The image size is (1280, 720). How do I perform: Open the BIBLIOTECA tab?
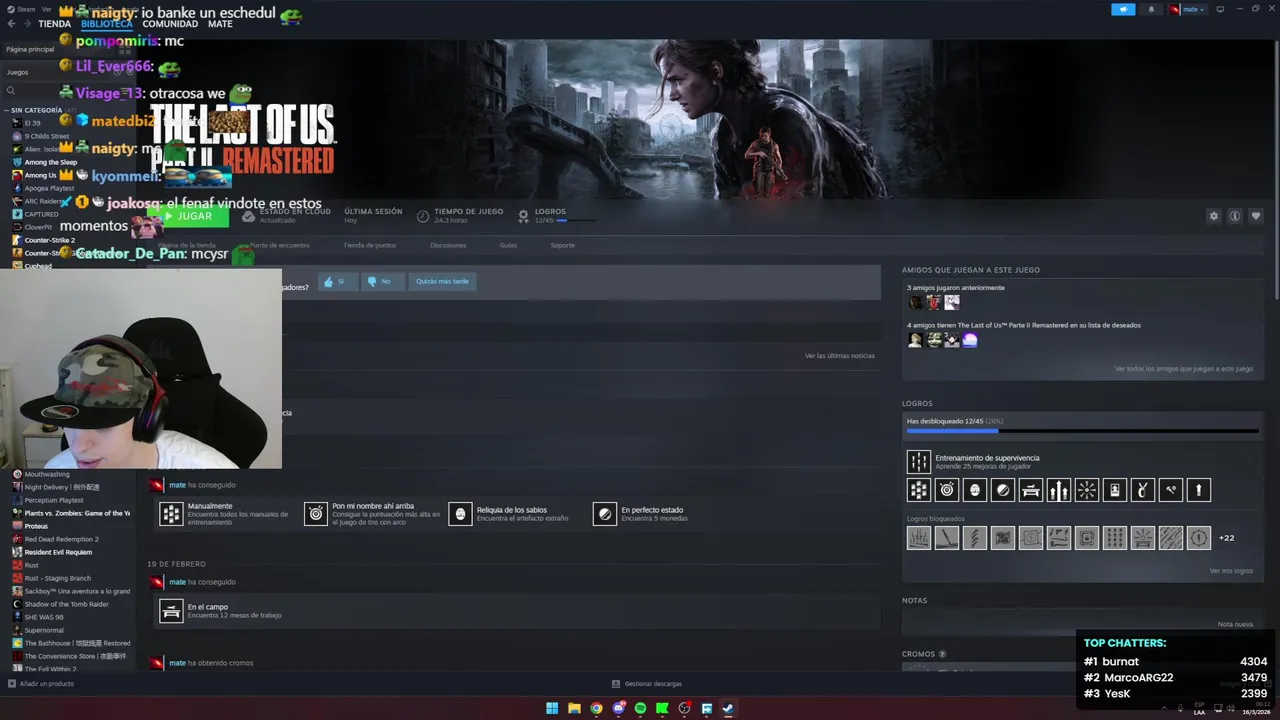(x=106, y=24)
